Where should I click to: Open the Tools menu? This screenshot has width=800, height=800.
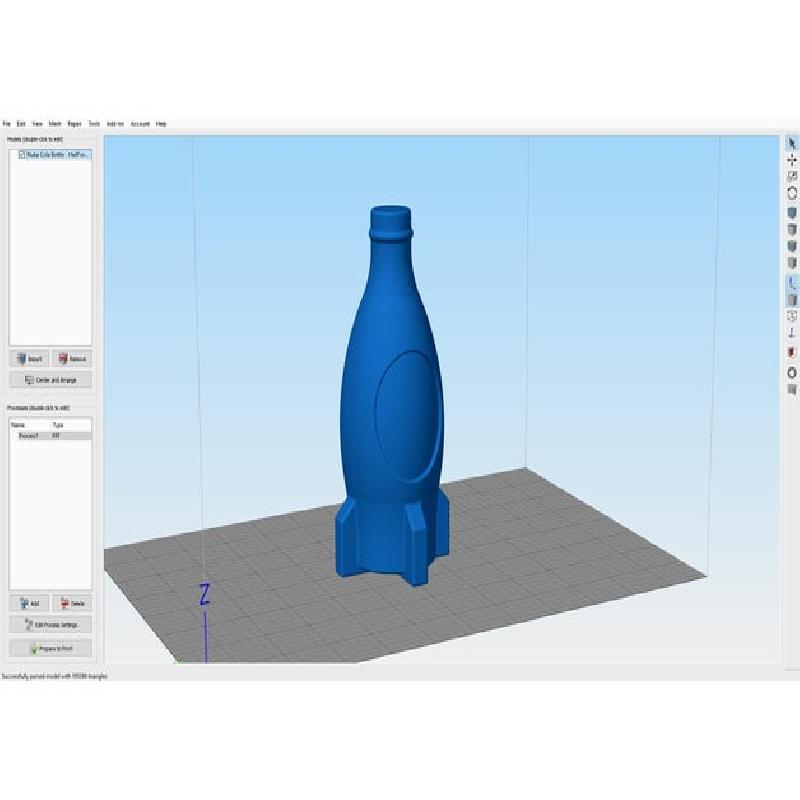[94, 124]
